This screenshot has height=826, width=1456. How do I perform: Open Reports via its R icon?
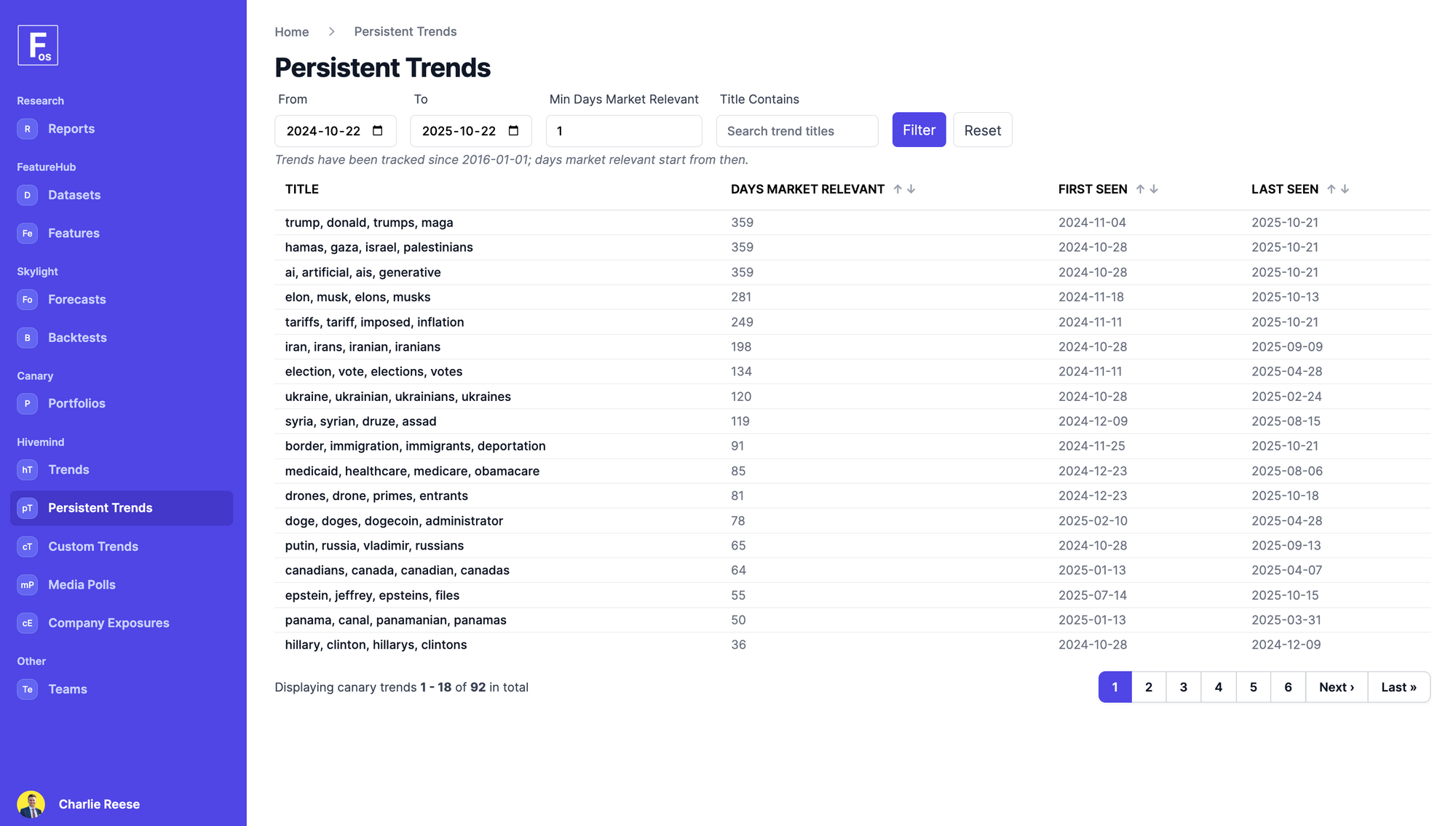tap(27, 129)
